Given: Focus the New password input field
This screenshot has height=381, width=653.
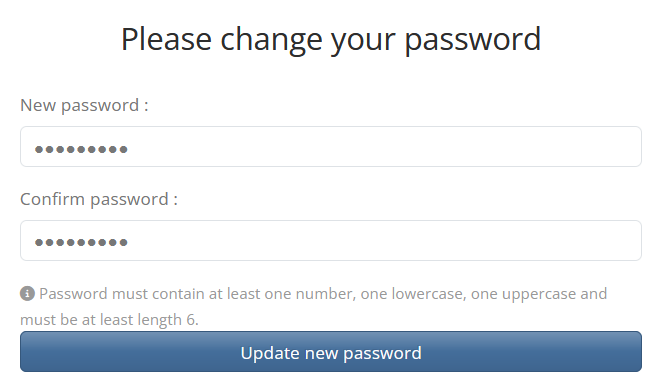Looking at the screenshot, I should pos(331,147).
